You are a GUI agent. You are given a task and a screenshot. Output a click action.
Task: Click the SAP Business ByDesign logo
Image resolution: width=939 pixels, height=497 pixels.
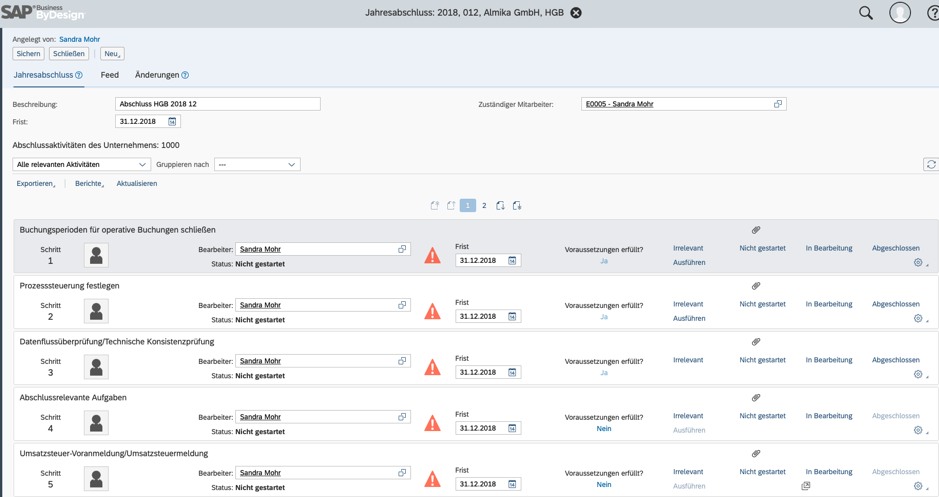[43, 12]
